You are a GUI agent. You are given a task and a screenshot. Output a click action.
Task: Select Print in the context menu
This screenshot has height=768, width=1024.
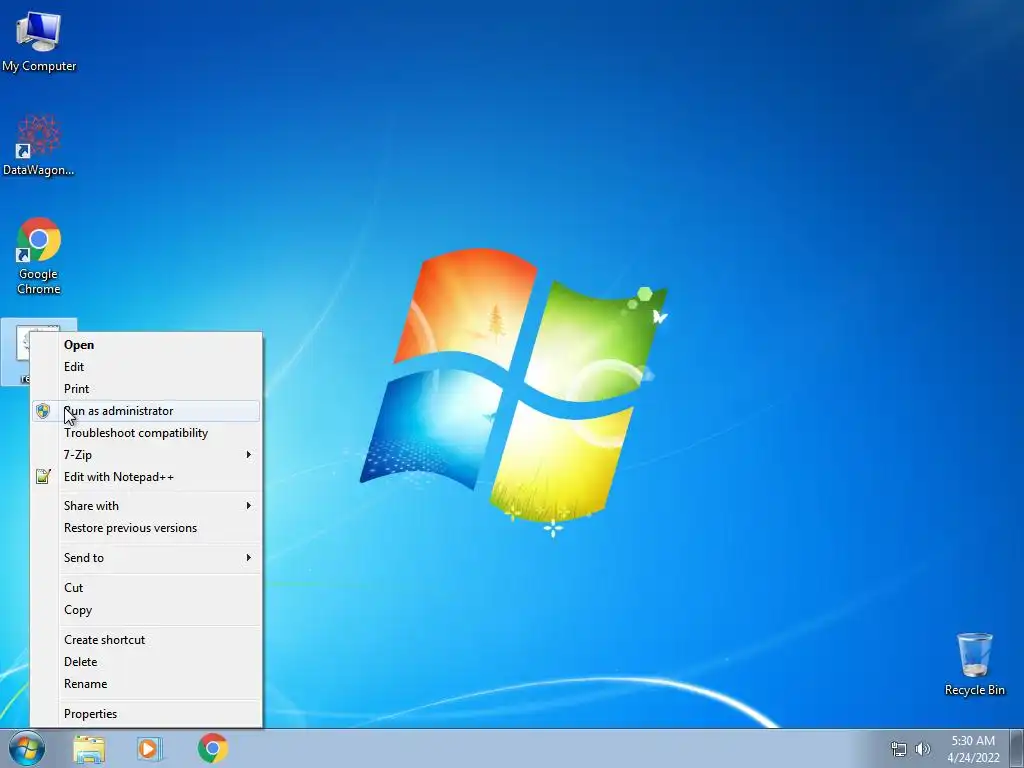pyautogui.click(x=146, y=389)
